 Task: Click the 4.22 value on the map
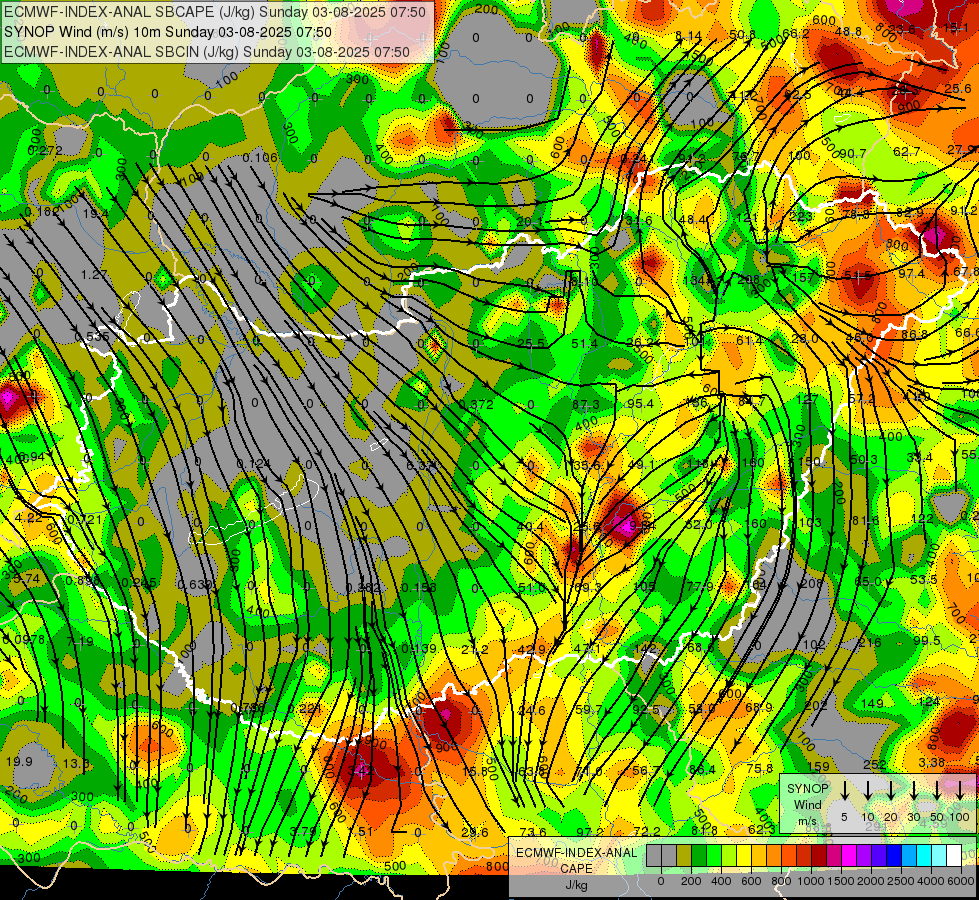point(28,517)
